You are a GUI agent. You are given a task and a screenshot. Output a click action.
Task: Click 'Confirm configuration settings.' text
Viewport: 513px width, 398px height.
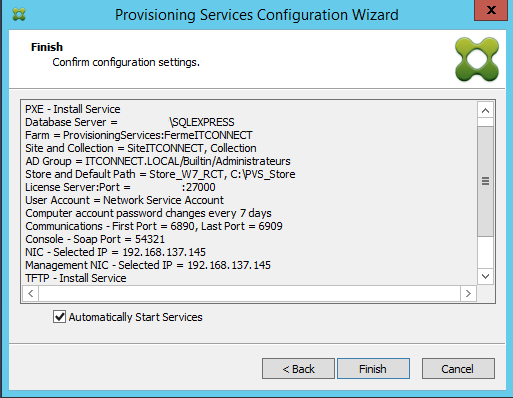(126, 62)
